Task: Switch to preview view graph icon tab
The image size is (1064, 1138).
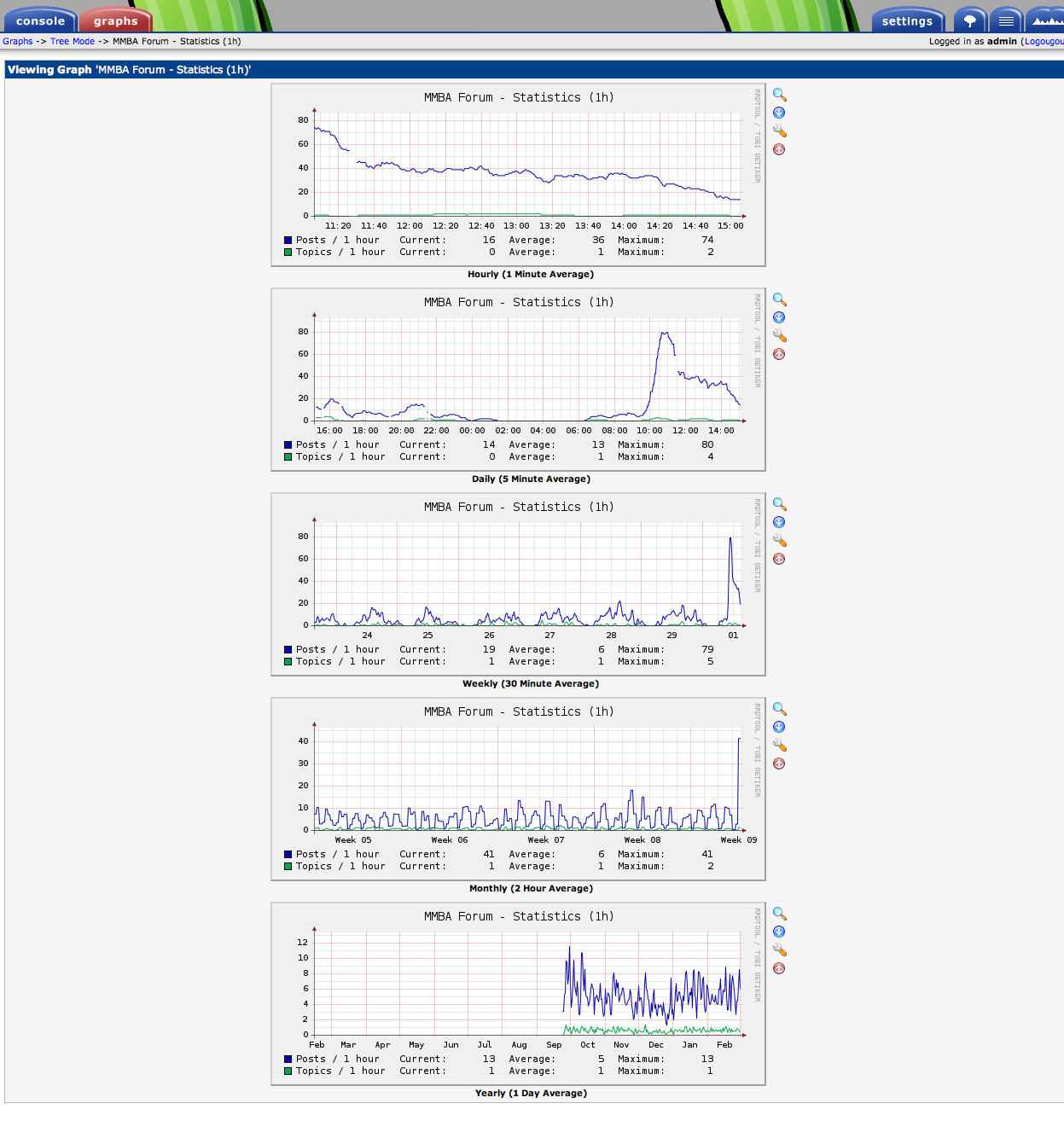Action: 1044,20
